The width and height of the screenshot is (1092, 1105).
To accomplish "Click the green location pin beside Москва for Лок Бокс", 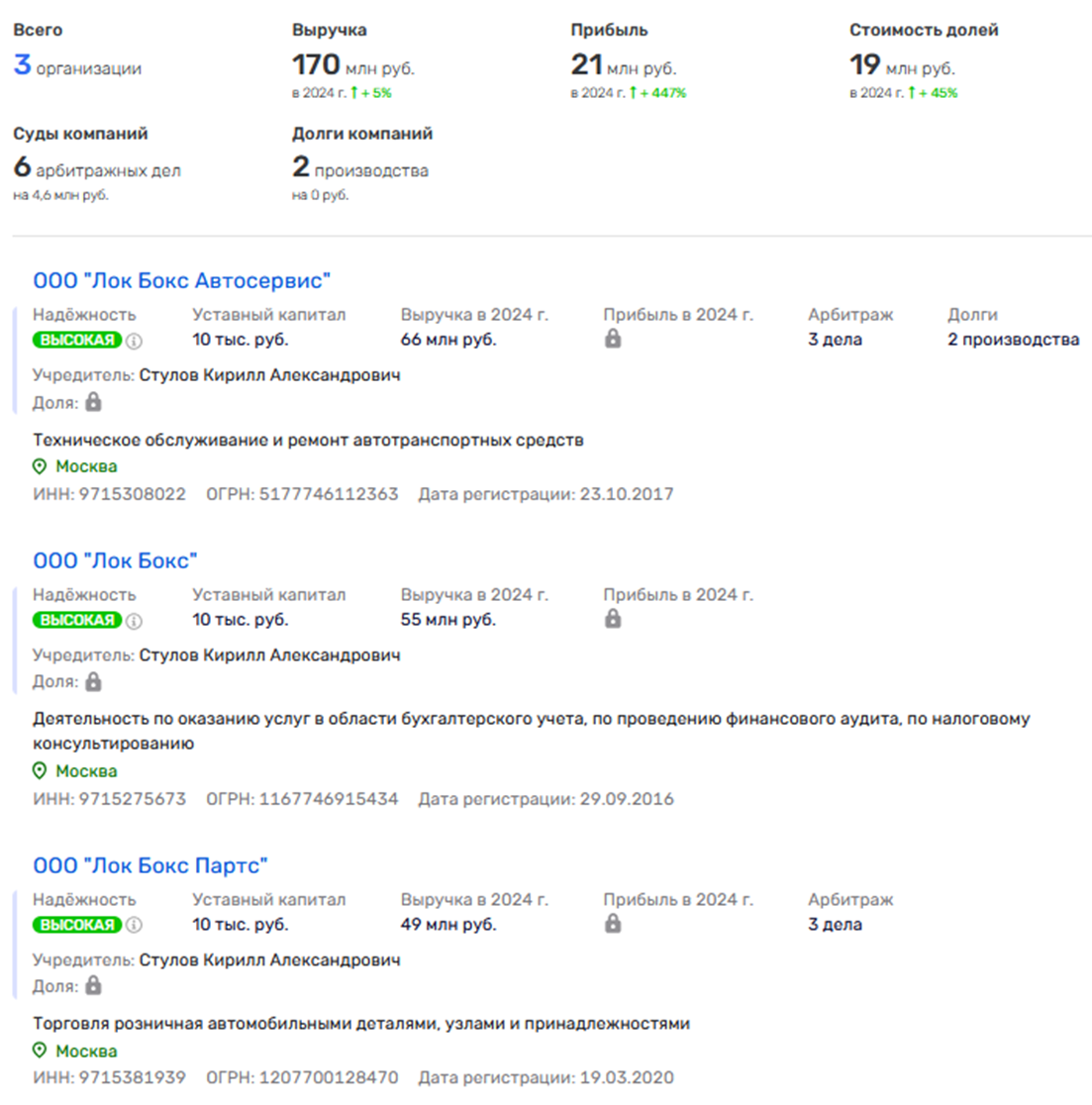I will pos(40,770).
